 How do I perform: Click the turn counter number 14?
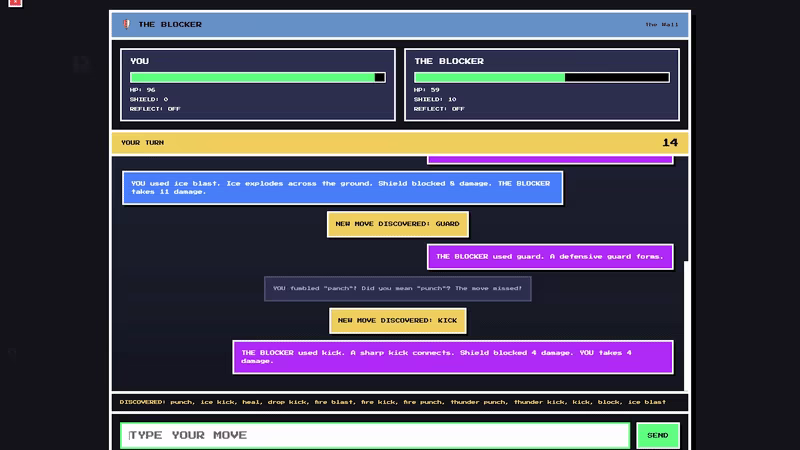670,143
